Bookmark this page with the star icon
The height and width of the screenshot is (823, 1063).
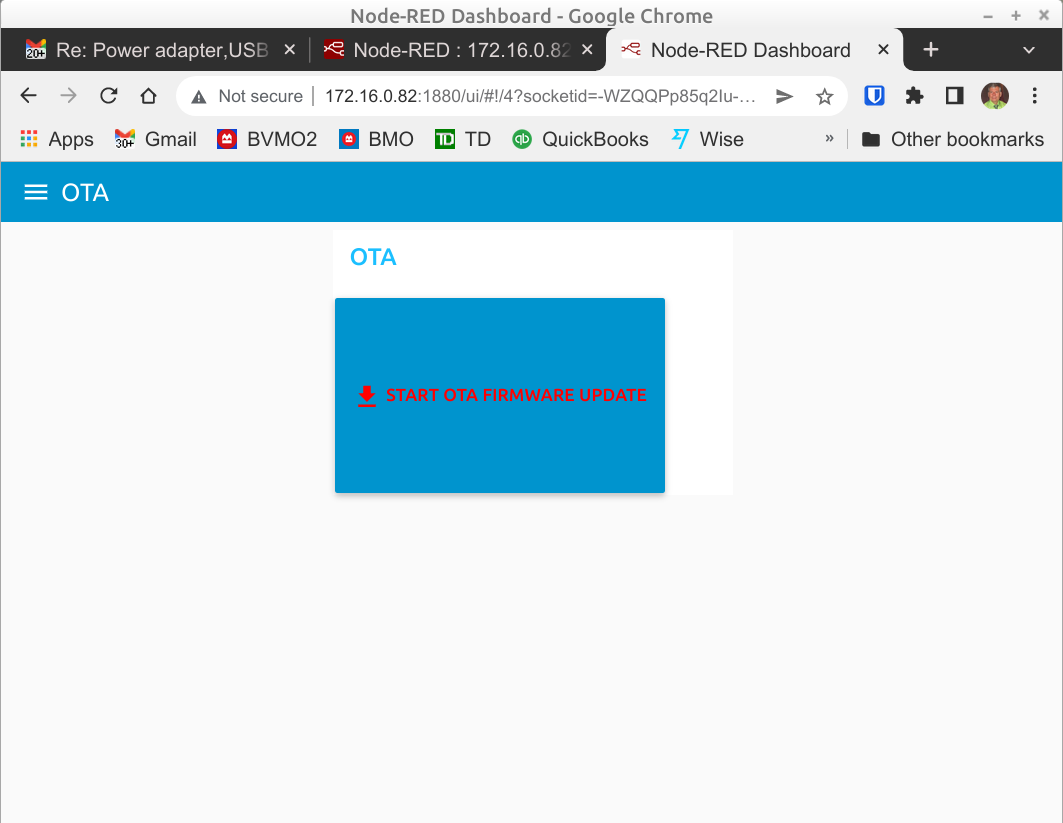[x=824, y=96]
